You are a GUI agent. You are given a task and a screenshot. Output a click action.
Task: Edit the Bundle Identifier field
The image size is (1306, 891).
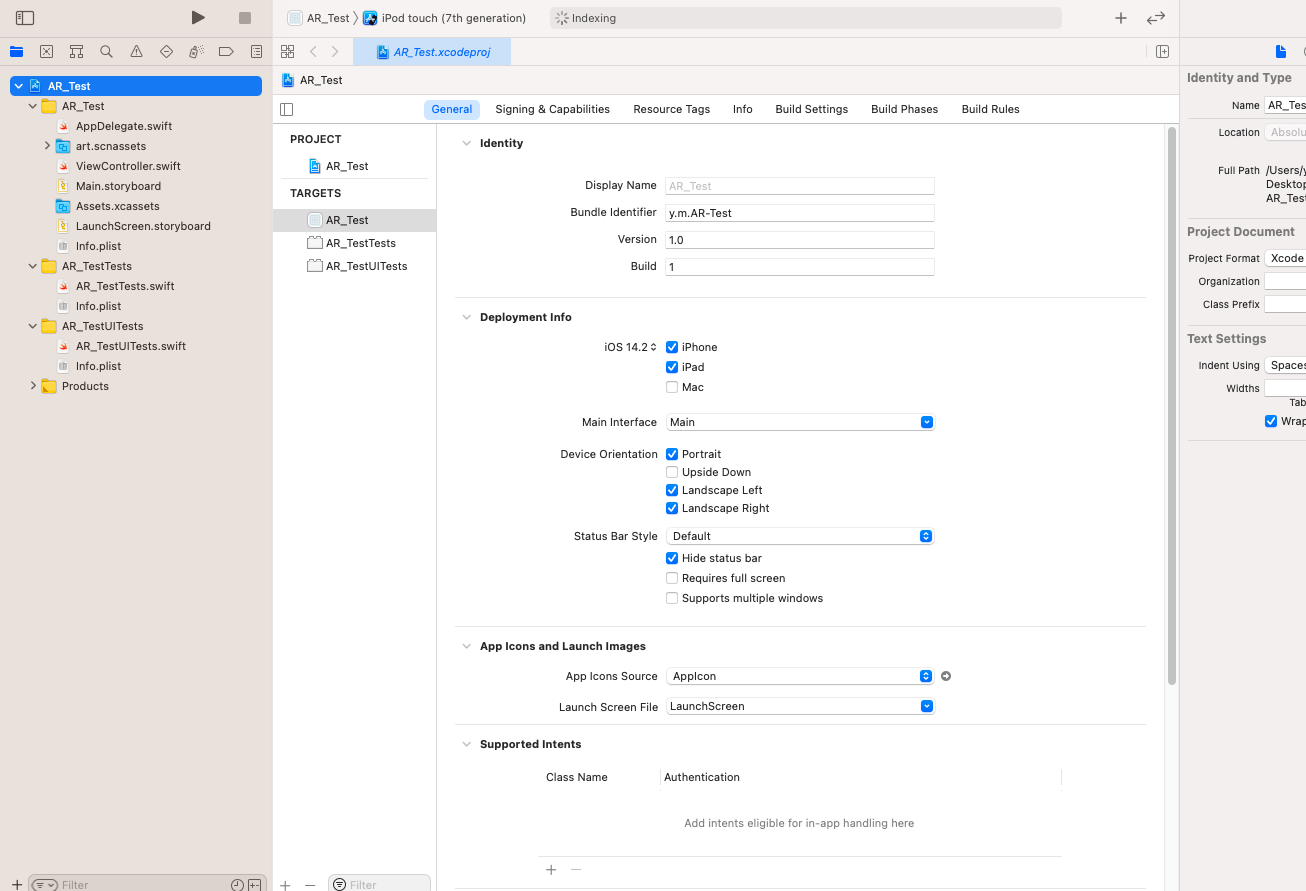click(799, 212)
